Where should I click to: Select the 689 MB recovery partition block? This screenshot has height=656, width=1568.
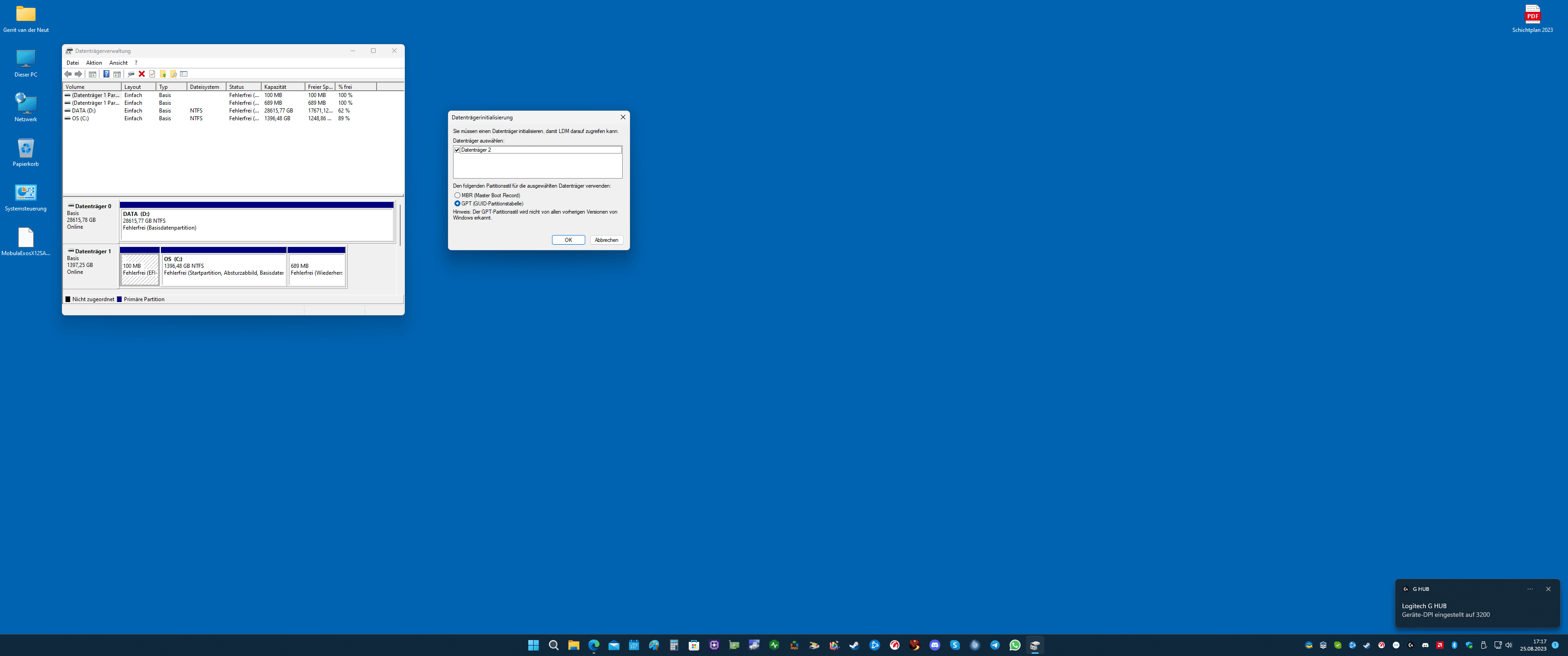click(x=316, y=266)
